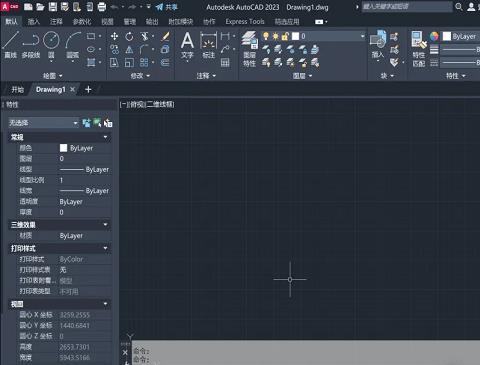Click the object color wheel icon

[x=434, y=36]
